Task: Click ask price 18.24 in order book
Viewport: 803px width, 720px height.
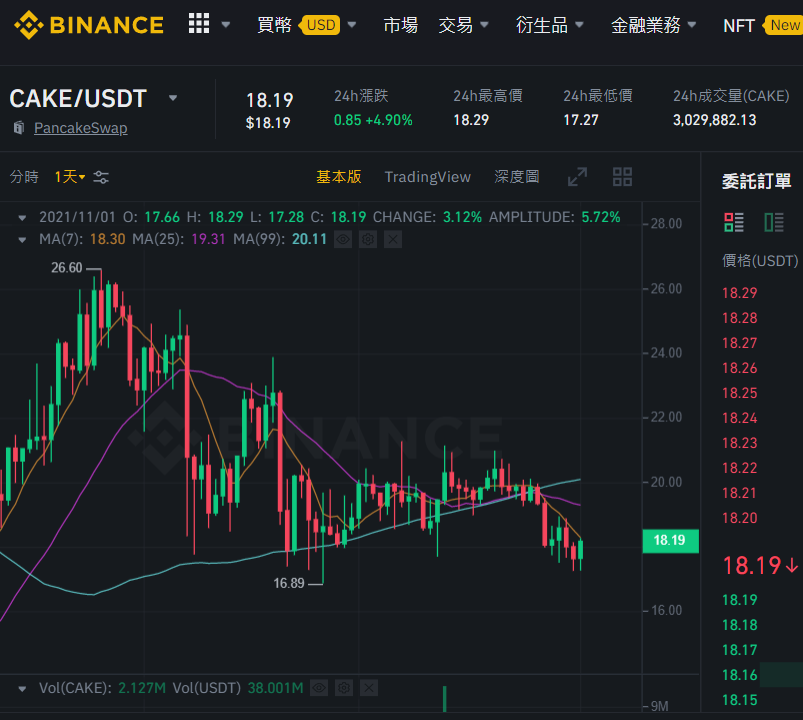Action: (x=739, y=418)
